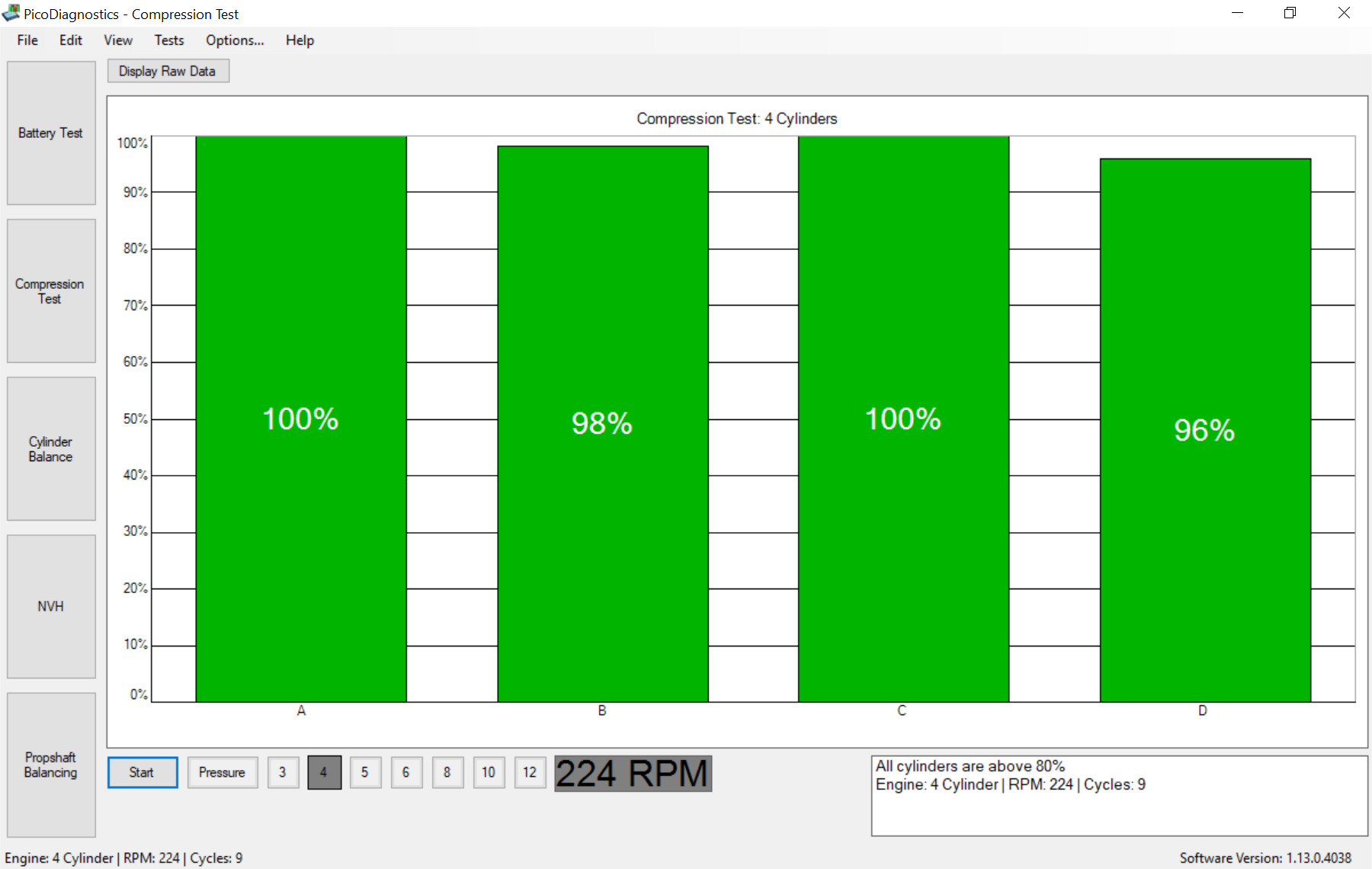This screenshot has height=869, width=1372.
Task: Switch to the Battery Test panel
Action: tap(51, 133)
